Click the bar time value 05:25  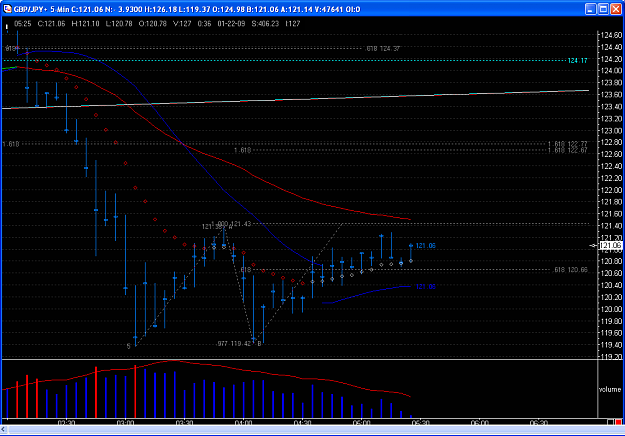click(x=23, y=24)
